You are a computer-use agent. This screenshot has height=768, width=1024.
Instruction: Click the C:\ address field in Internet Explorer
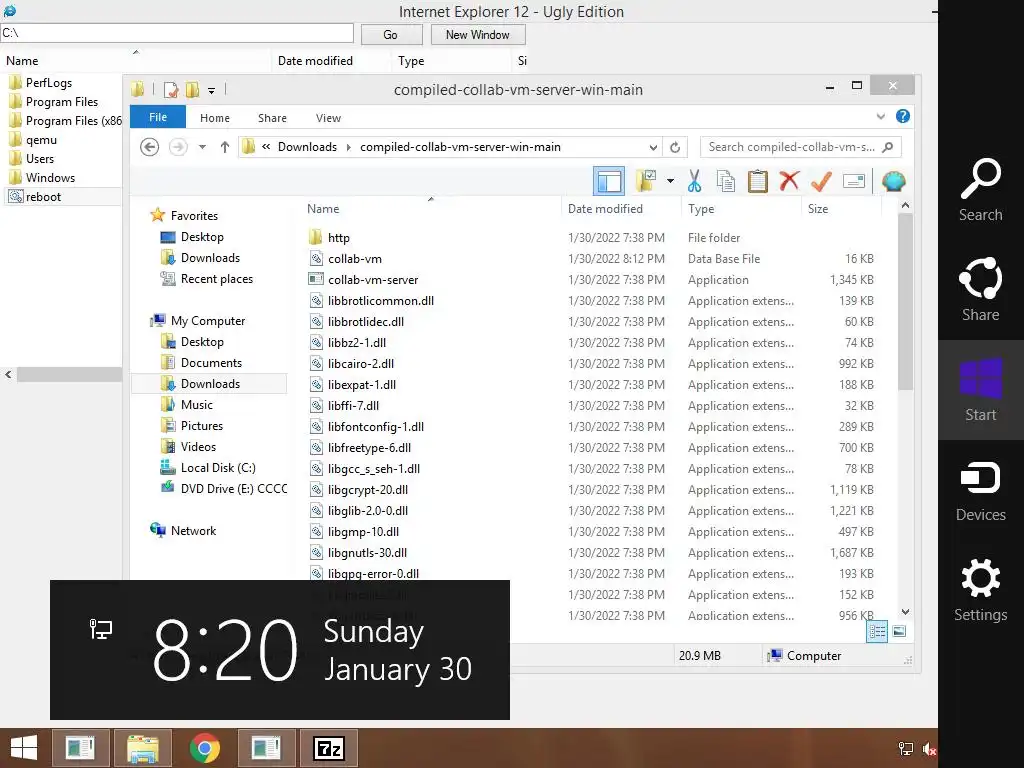point(176,33)
